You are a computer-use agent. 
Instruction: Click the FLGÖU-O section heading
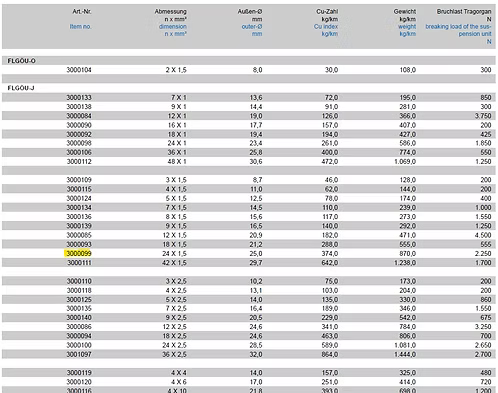[21, 61]
